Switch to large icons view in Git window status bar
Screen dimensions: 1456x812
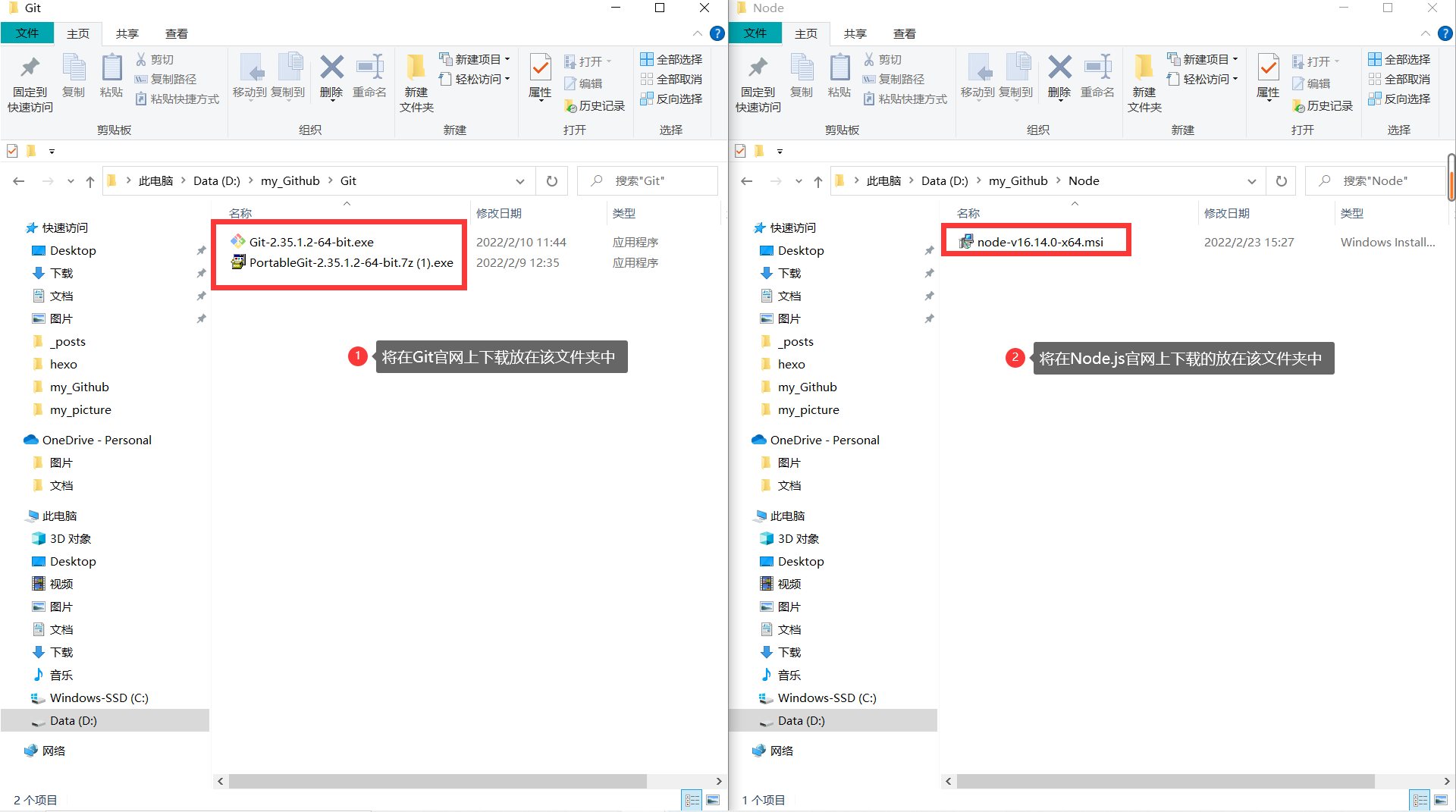[713, 800]
